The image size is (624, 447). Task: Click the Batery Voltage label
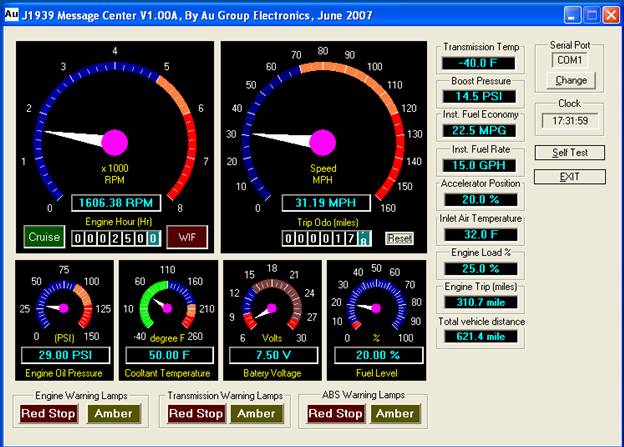pyautogui.click(x=272, y=373)
